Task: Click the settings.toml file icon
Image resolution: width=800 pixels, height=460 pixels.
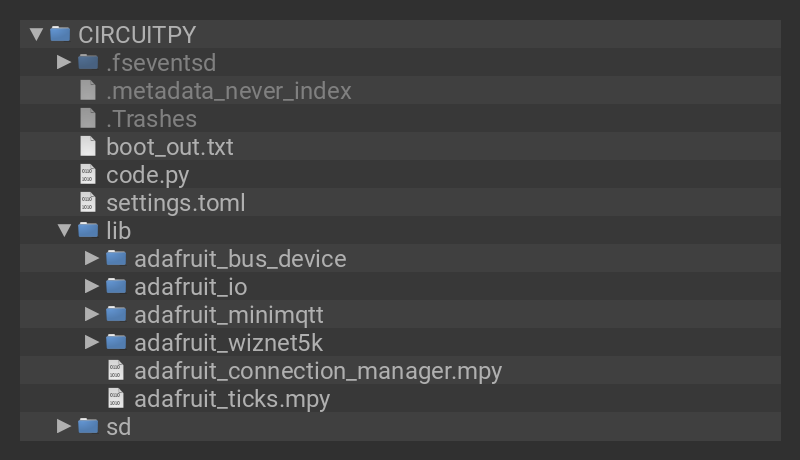Action: pos(88,202)
